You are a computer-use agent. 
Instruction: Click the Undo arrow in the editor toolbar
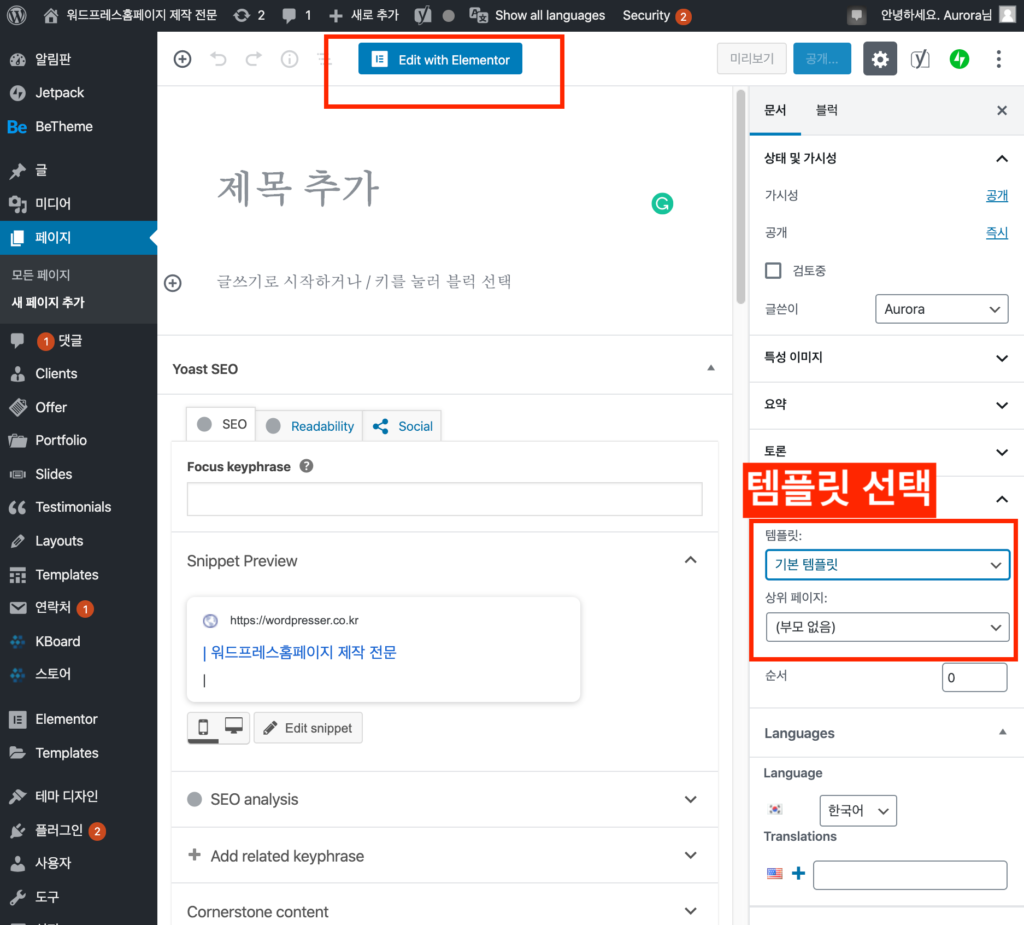219,59
